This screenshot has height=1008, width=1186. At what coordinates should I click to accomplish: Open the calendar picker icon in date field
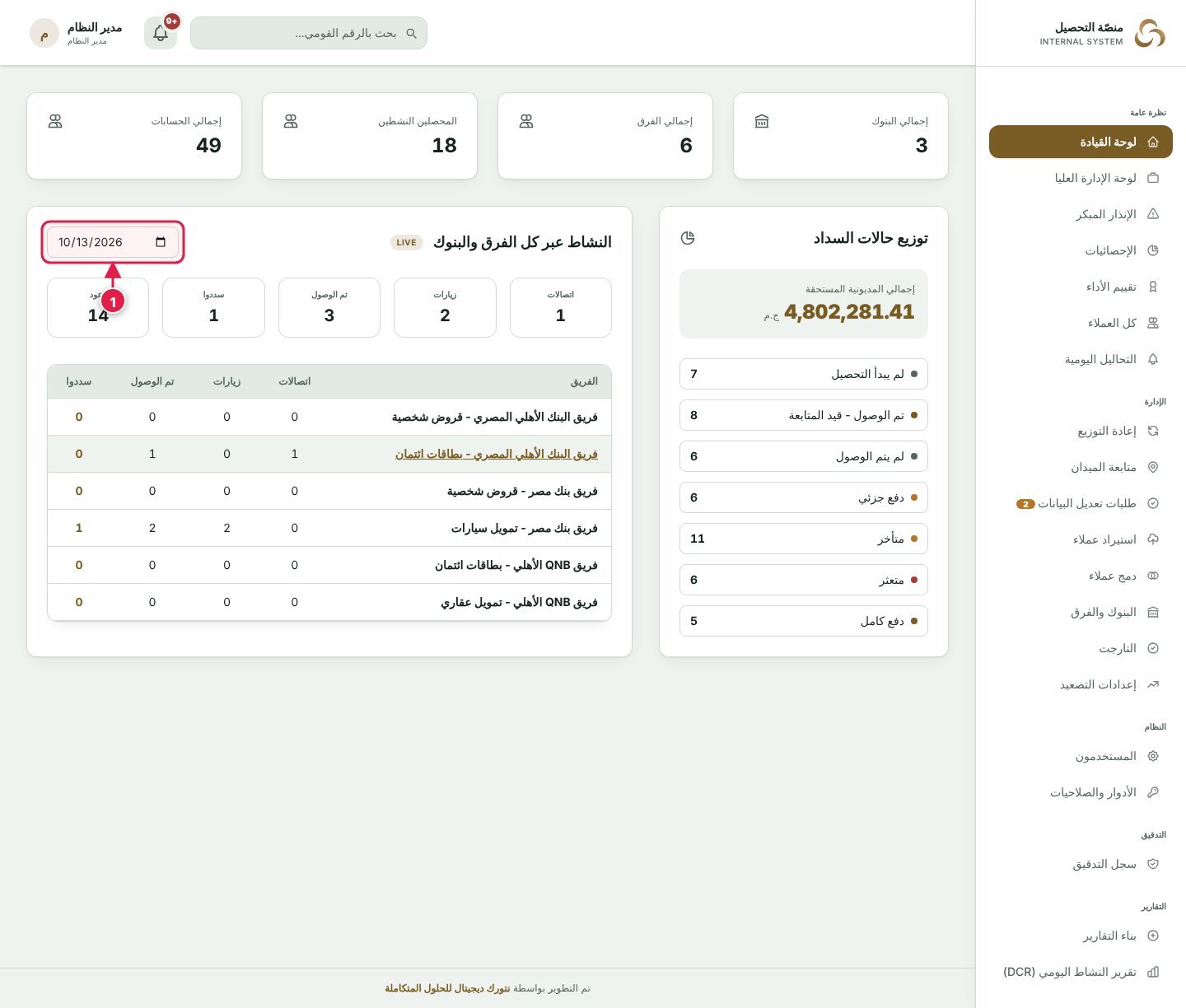pos(161,242)
